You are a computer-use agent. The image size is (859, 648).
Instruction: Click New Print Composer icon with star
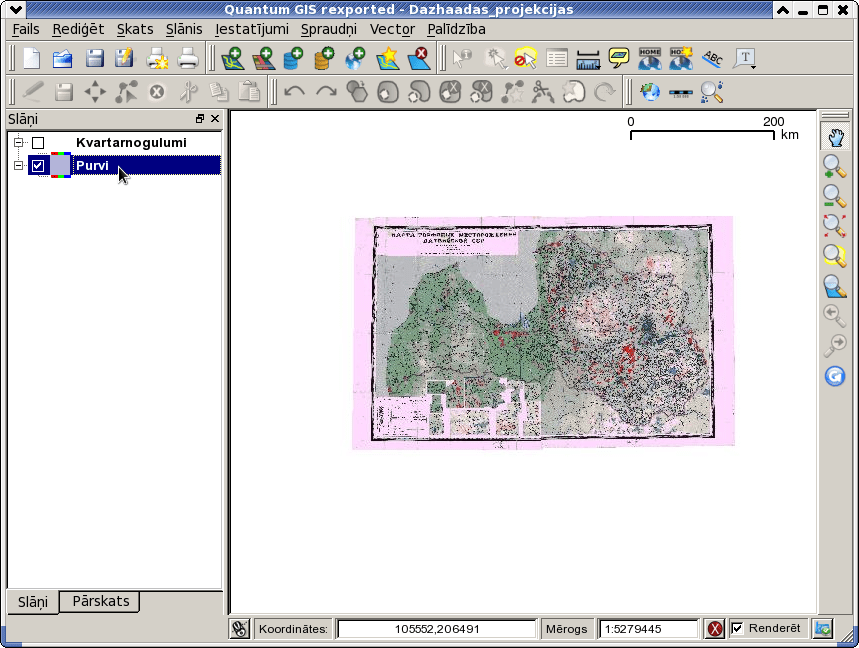[157, 58]
